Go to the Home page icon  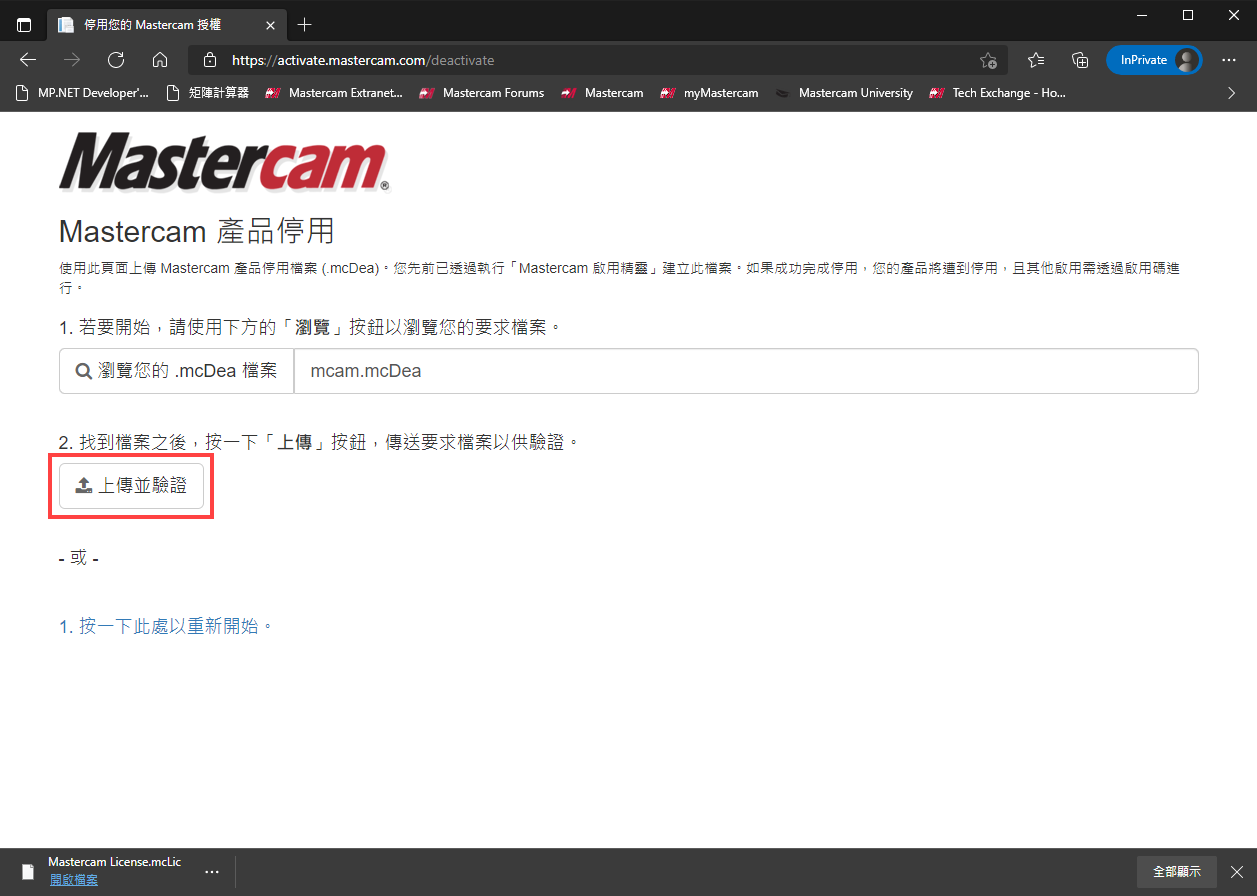[x=160, y=60]
